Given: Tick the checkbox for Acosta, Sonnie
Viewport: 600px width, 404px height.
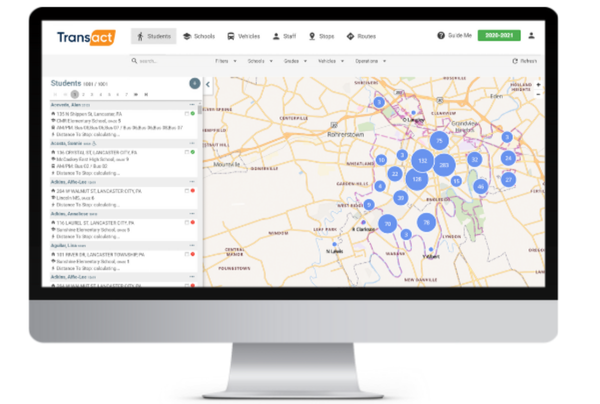Looking at the screenshot, I should pos(187,152).
